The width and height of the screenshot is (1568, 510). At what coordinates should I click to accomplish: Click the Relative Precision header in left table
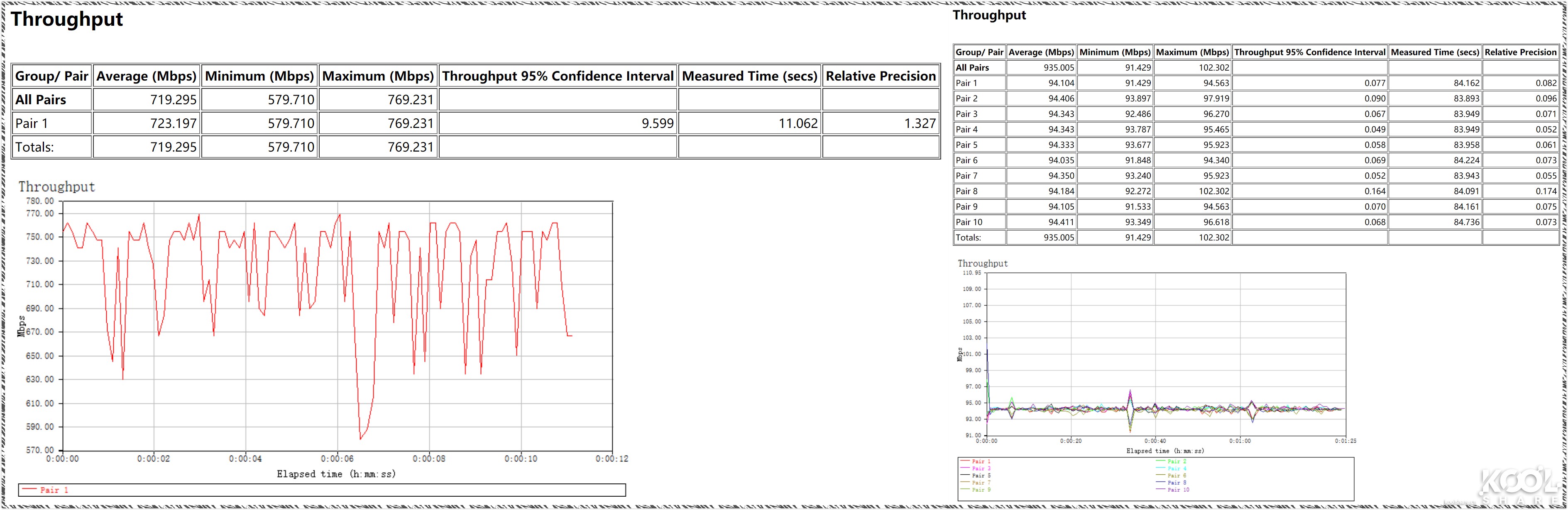(x=880, y=76)
